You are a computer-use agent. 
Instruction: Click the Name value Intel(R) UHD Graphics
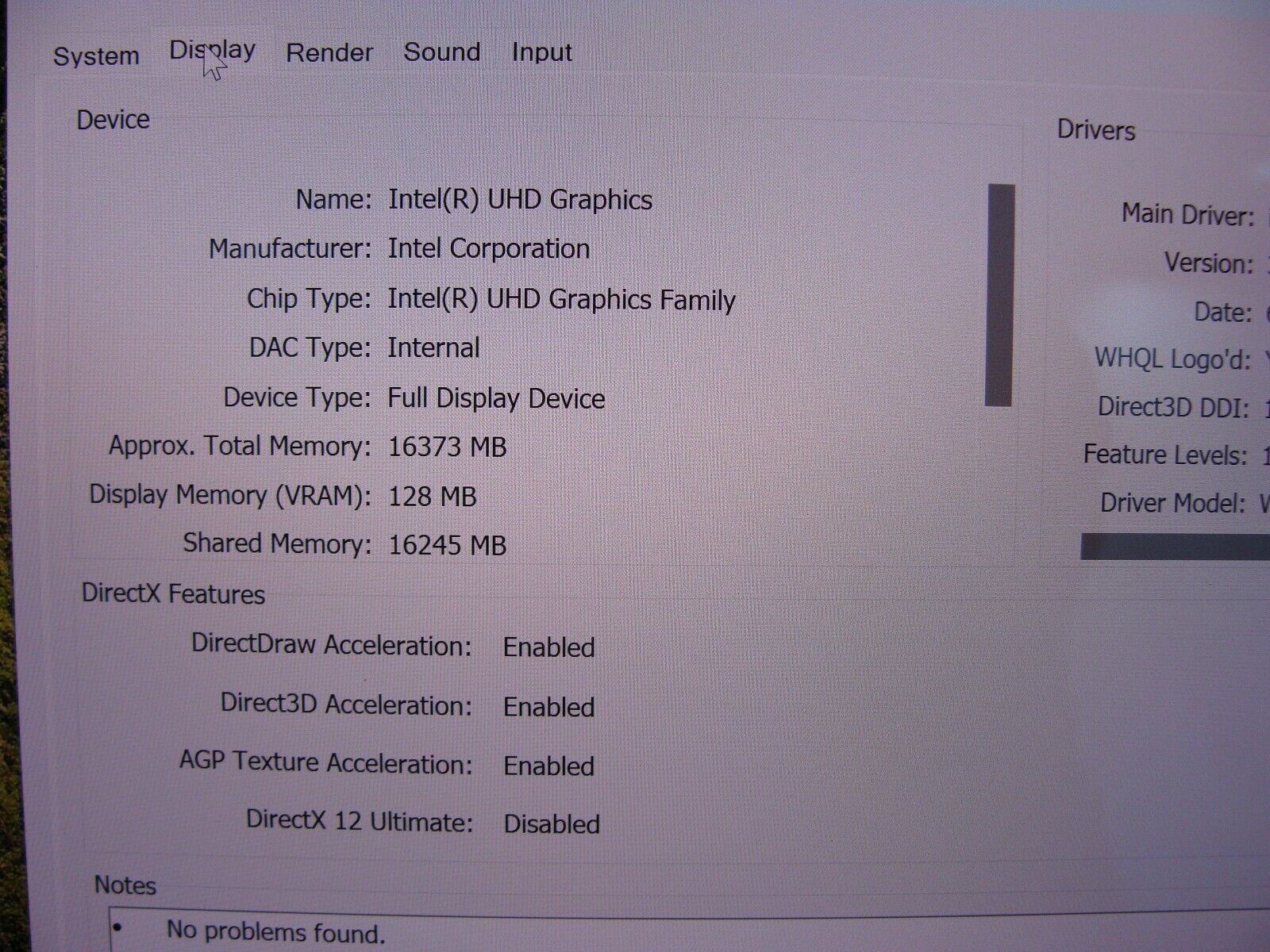(x=520, y=199)
